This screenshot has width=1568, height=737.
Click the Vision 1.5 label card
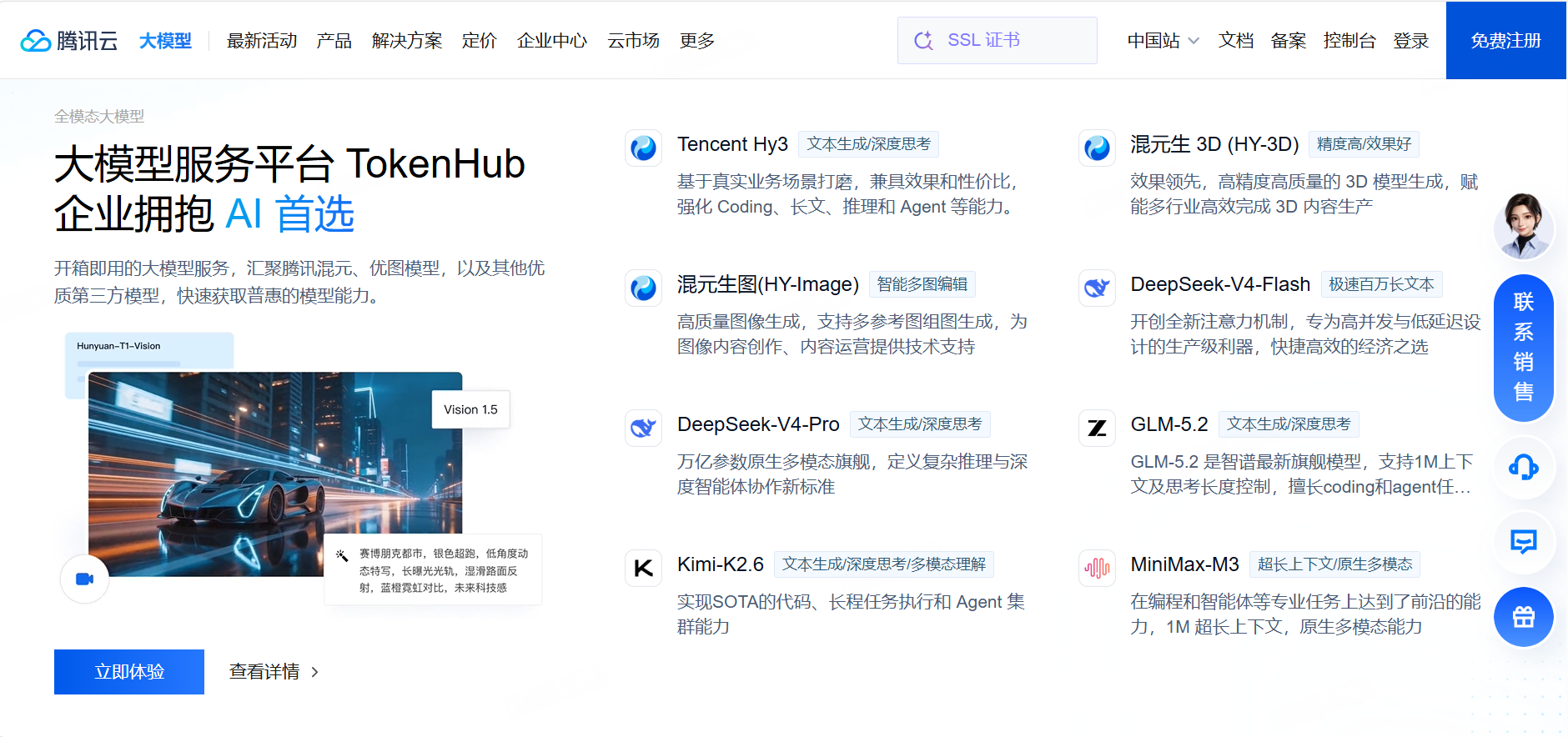pos(470,409)
